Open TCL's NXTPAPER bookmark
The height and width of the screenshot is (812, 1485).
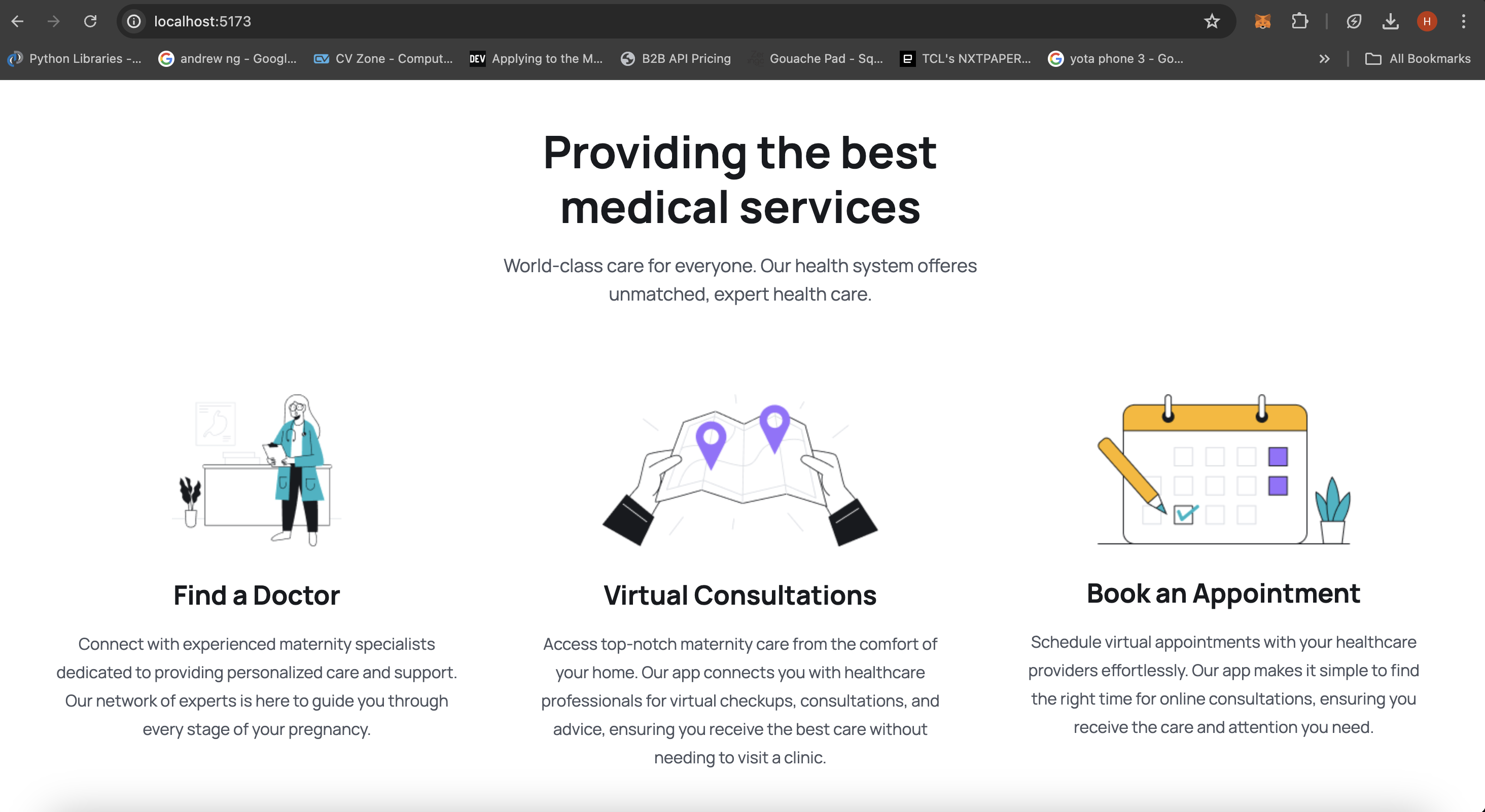pyautogui.click(x=966, y=59)
